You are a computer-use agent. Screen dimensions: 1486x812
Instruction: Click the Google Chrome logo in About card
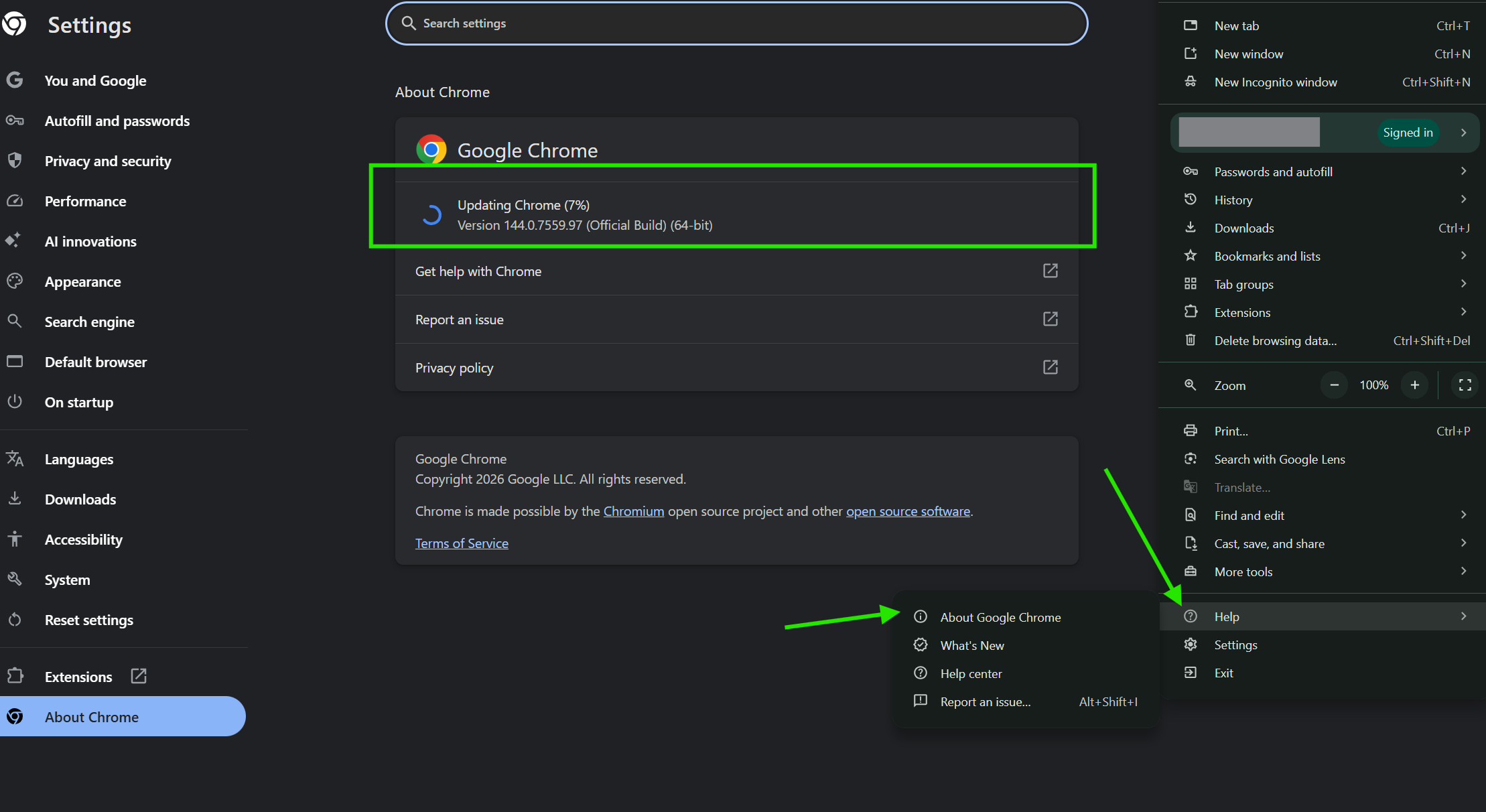click(431, 149)
